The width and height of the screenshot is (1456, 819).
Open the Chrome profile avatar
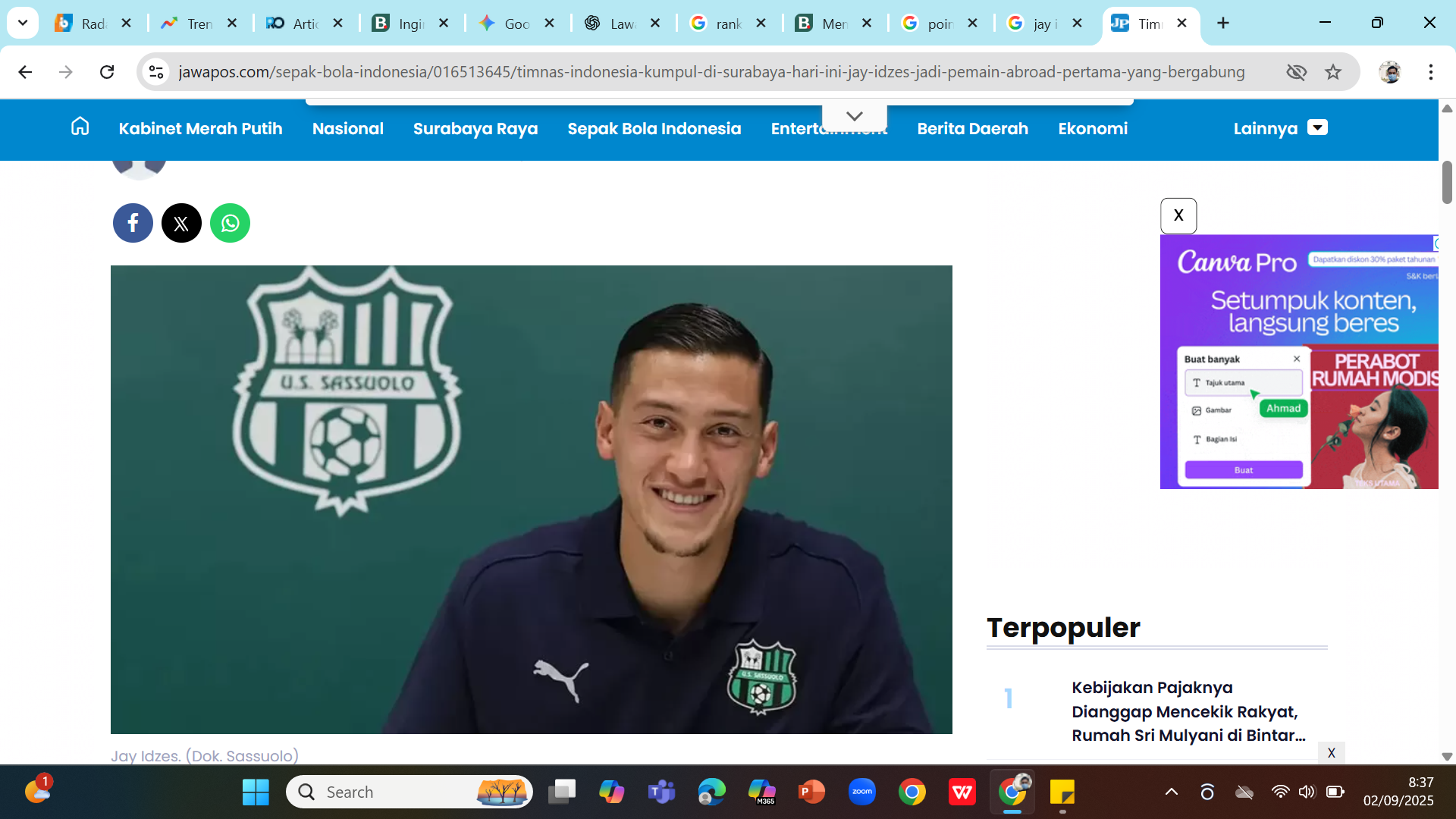click(x=1390, y=72)
